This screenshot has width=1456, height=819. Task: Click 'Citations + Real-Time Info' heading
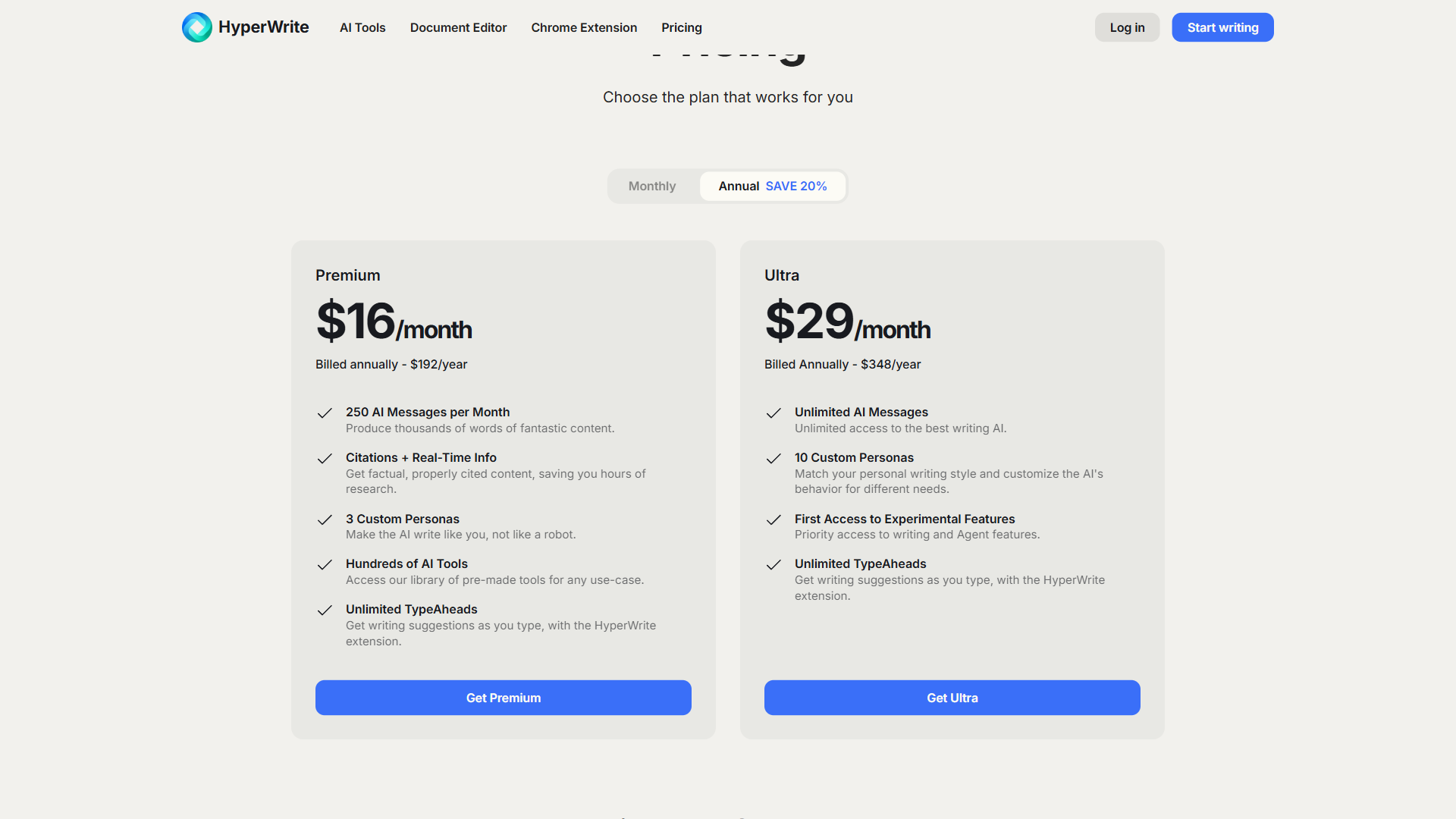point(421,458)
